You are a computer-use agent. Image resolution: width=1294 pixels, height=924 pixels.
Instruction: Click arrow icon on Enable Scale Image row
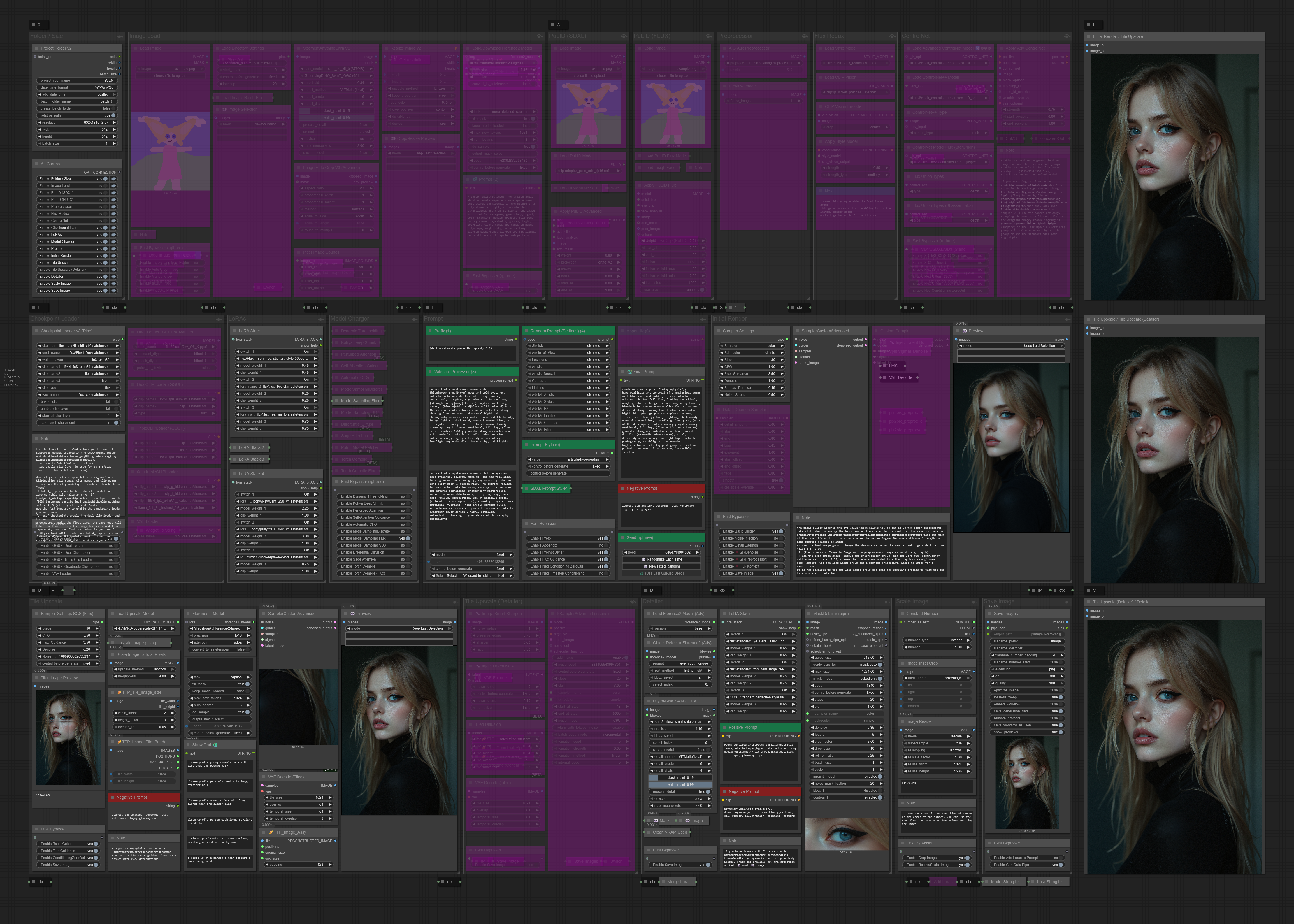point(114,283)
